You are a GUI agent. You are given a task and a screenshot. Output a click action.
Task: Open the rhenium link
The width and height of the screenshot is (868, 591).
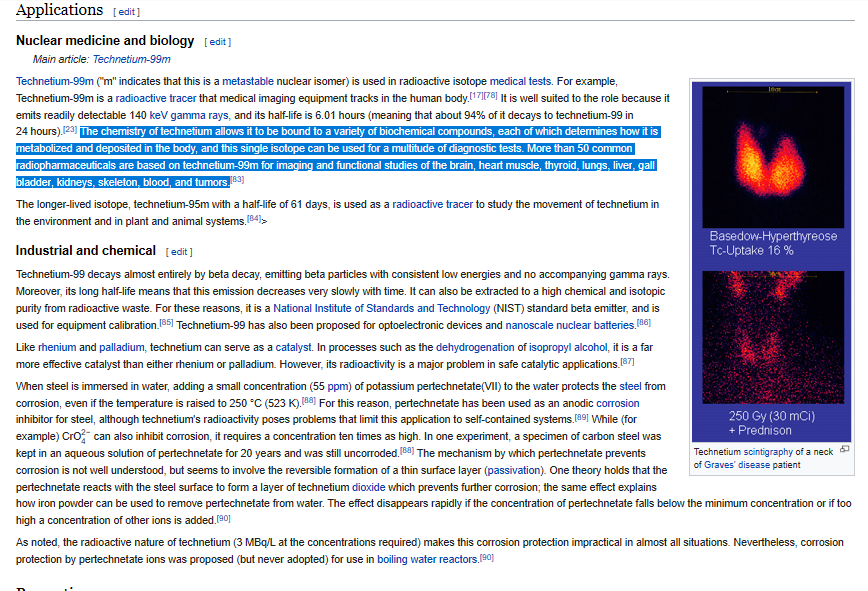coord(57,348)
